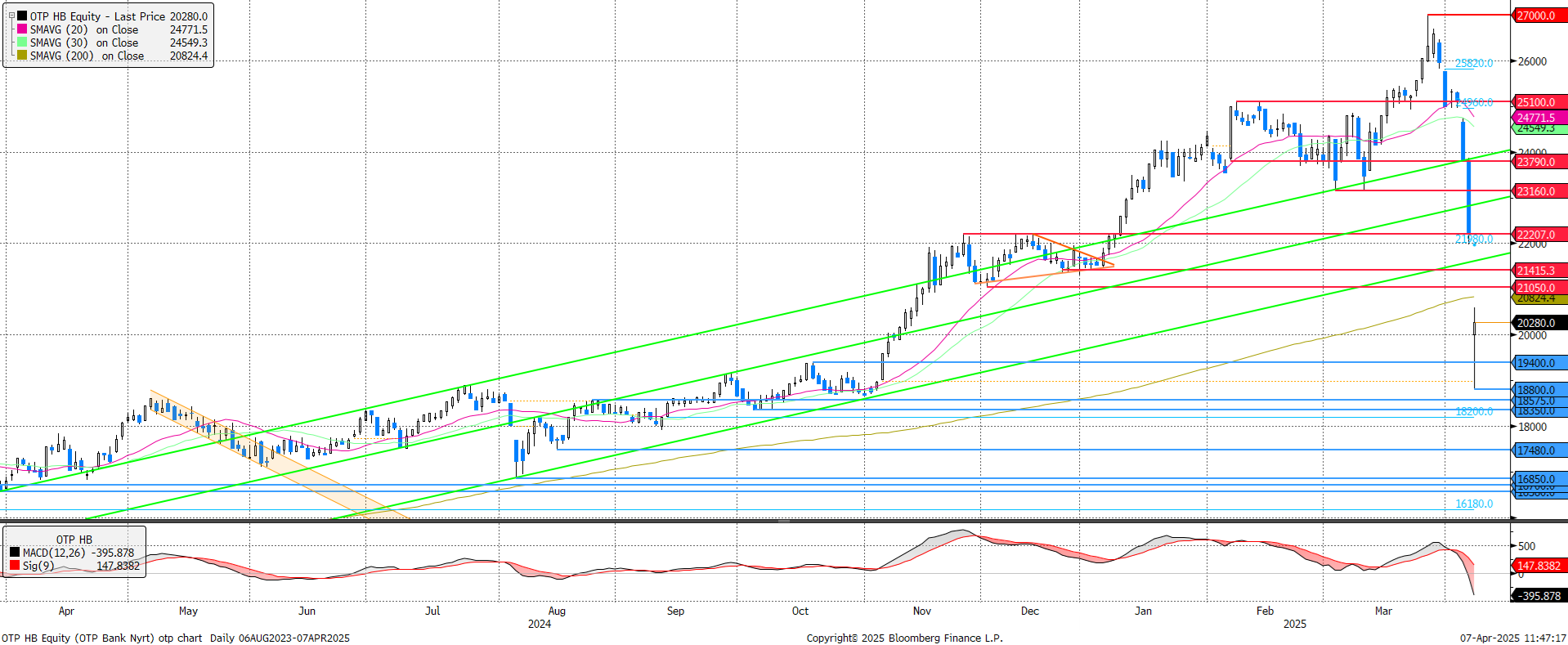Click the 'OTP HB' title in MACD legend
Screen dimensions: 1568x645
(x=74, y=540)
